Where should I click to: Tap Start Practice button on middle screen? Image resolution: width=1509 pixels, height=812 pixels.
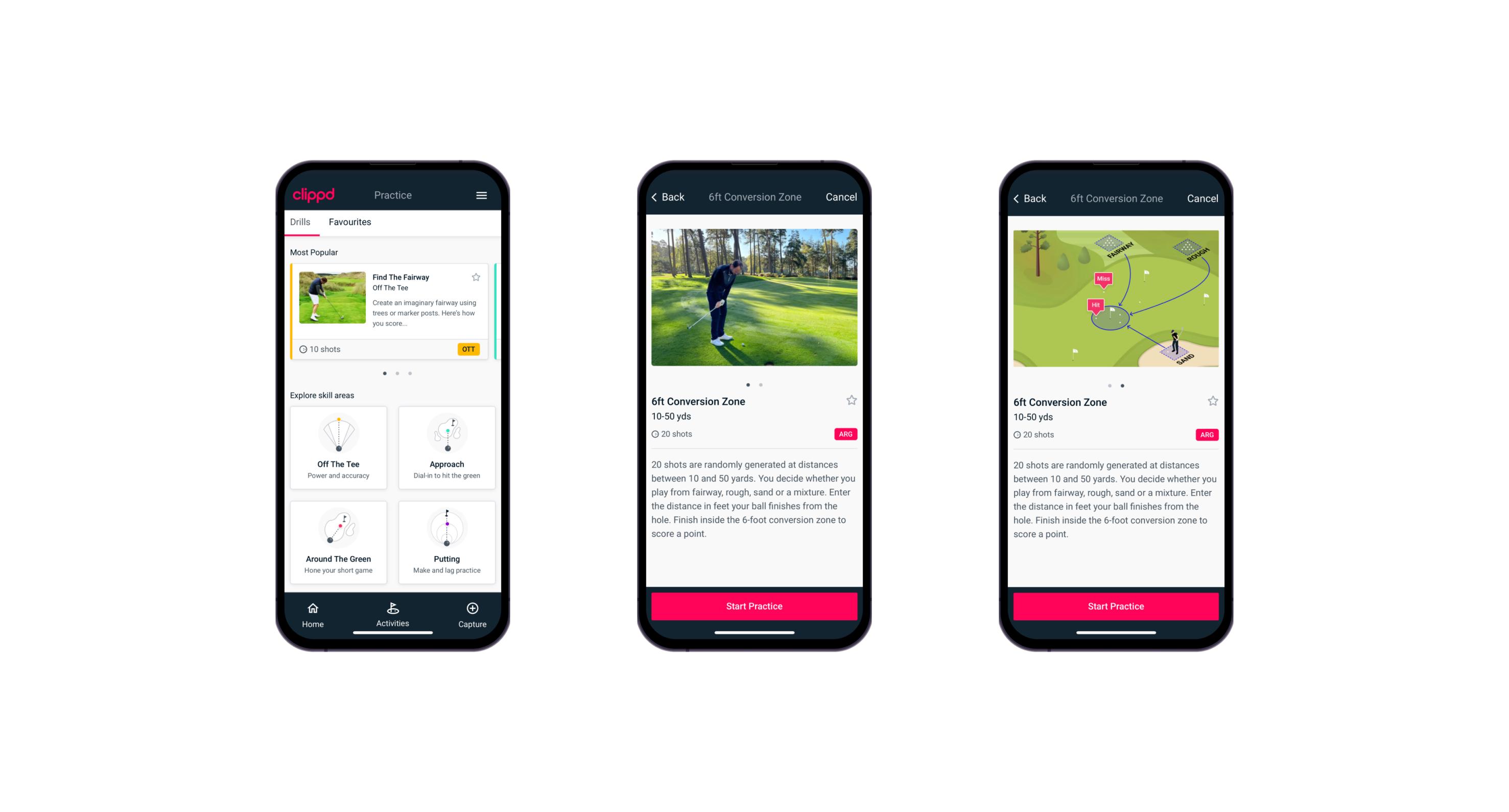[754, 605]
